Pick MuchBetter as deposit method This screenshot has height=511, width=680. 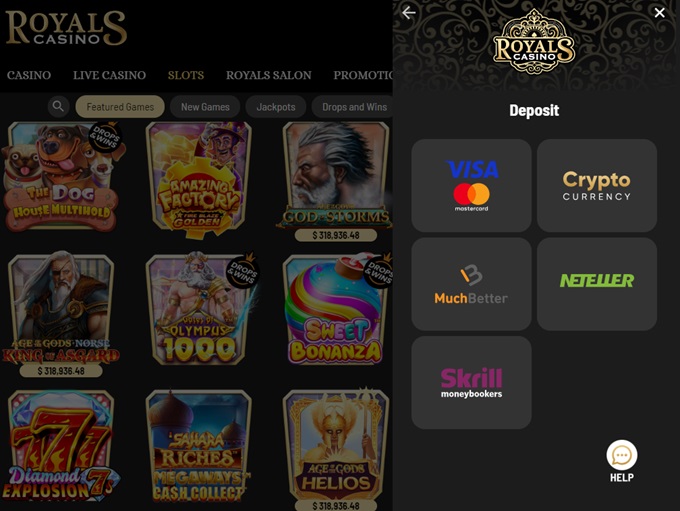click(471, 284)
